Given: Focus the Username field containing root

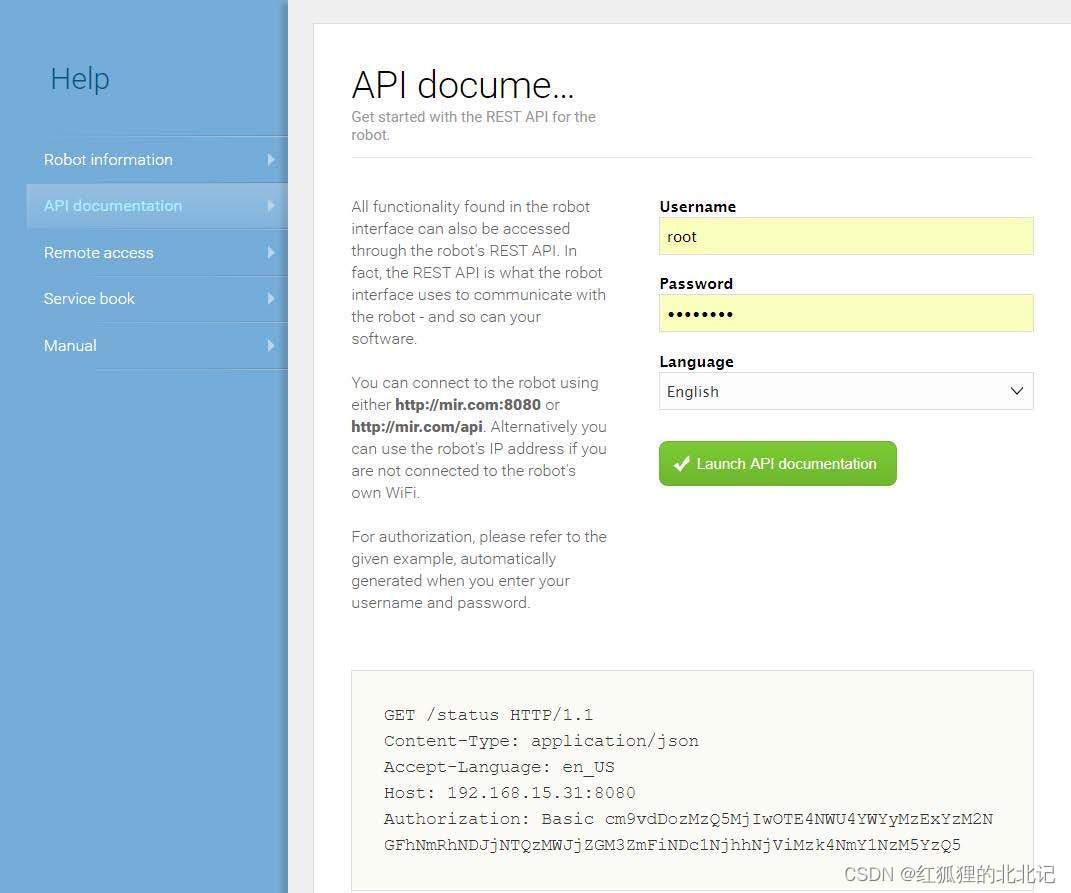Looking at the screenshot, I should (x=846, y=236).
